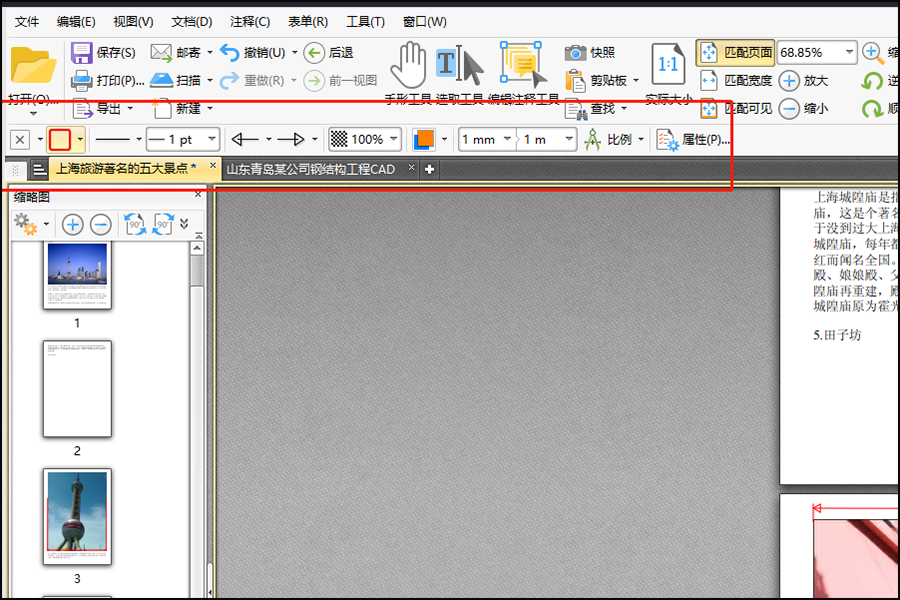Click the 撤销(U) Undo button

(253, 53)
